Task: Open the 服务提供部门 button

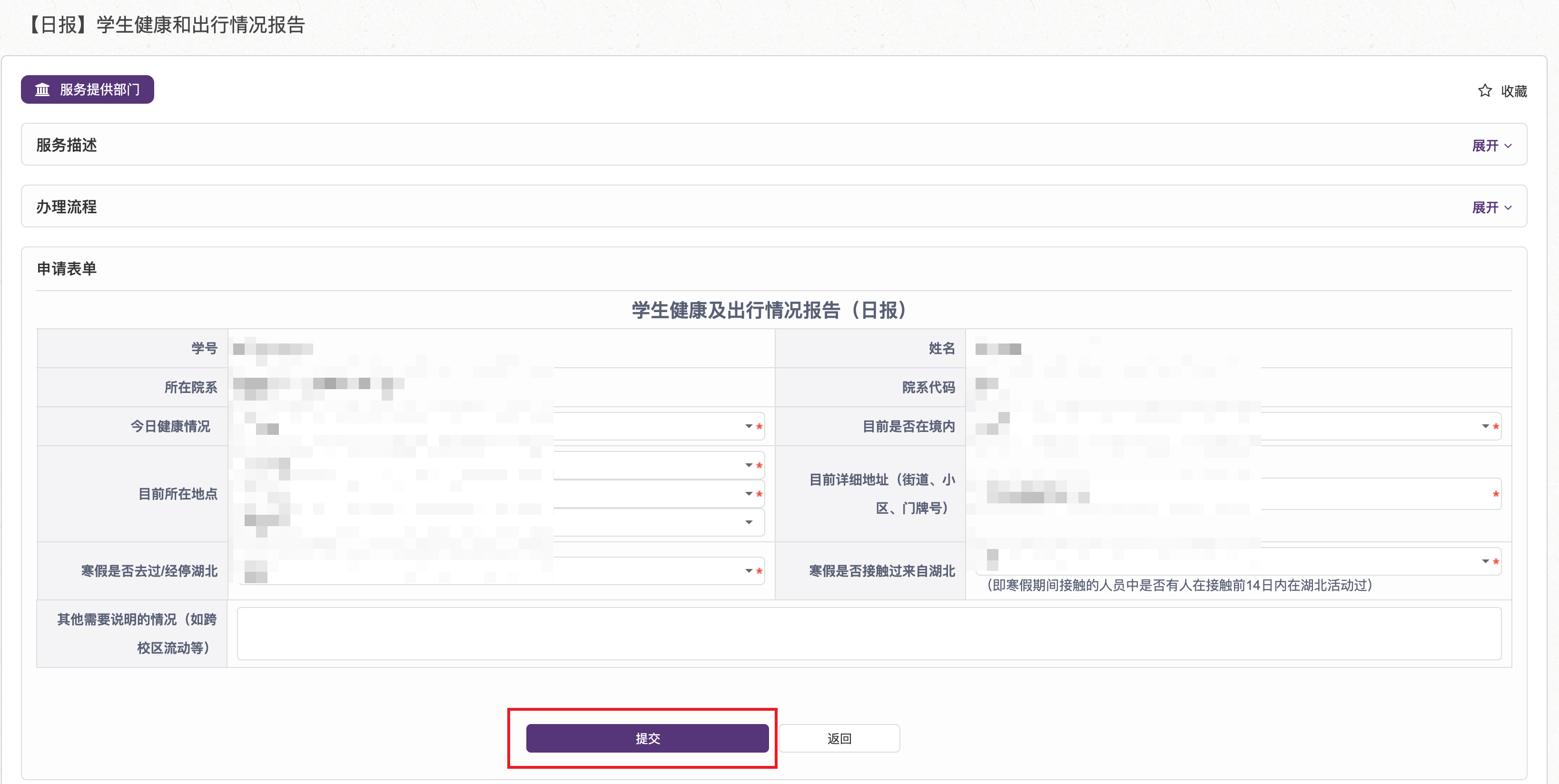Action: [88, 89]
